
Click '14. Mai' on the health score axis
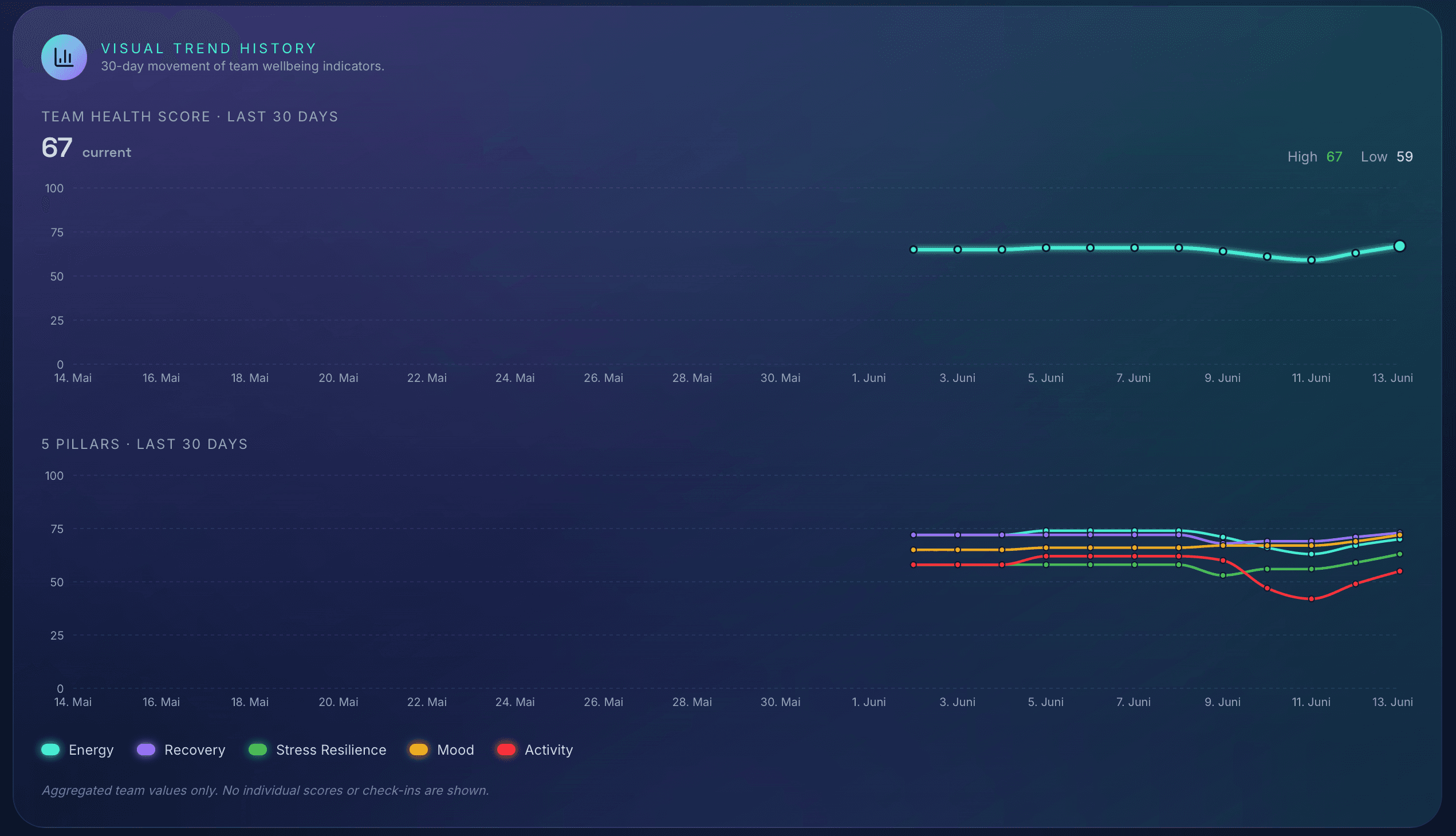[73, 378]
